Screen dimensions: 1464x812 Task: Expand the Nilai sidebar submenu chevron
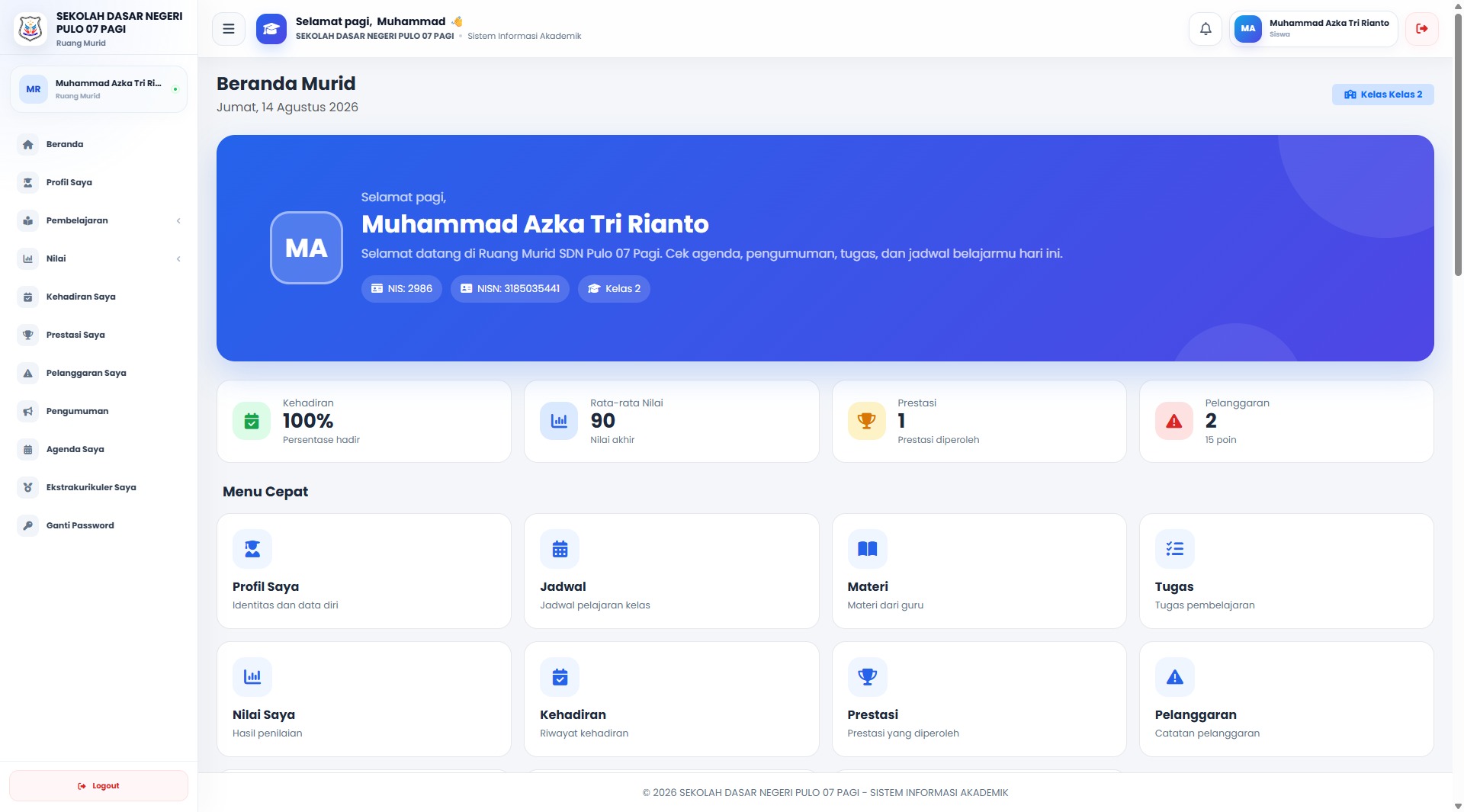pyautogui.click(x=178, y=259)
